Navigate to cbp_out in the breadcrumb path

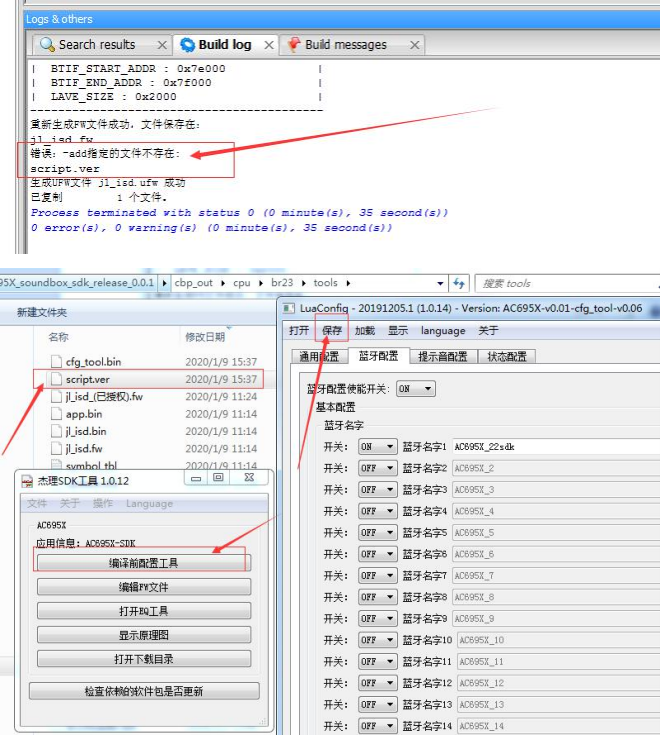point(193,283)
